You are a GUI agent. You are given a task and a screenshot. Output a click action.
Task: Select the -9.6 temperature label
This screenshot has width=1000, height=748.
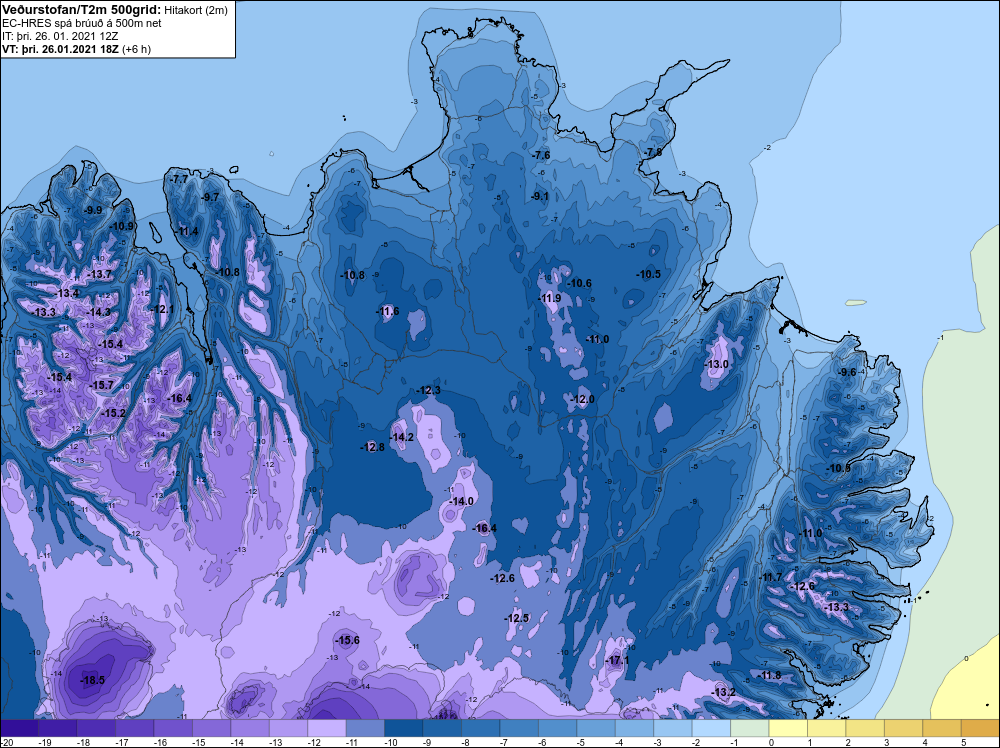click(846, 372)
